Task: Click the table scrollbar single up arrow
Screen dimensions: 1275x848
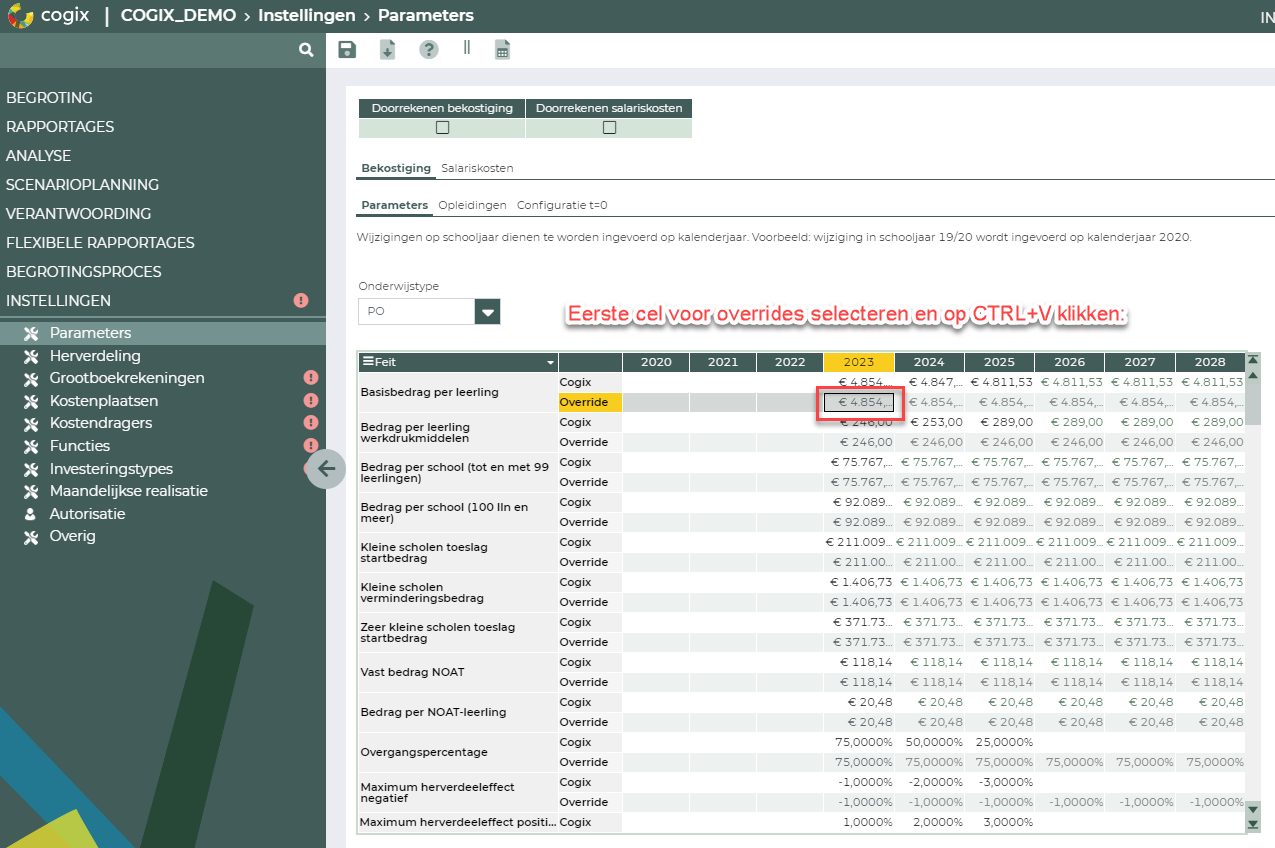Action: click(1253, 375)
